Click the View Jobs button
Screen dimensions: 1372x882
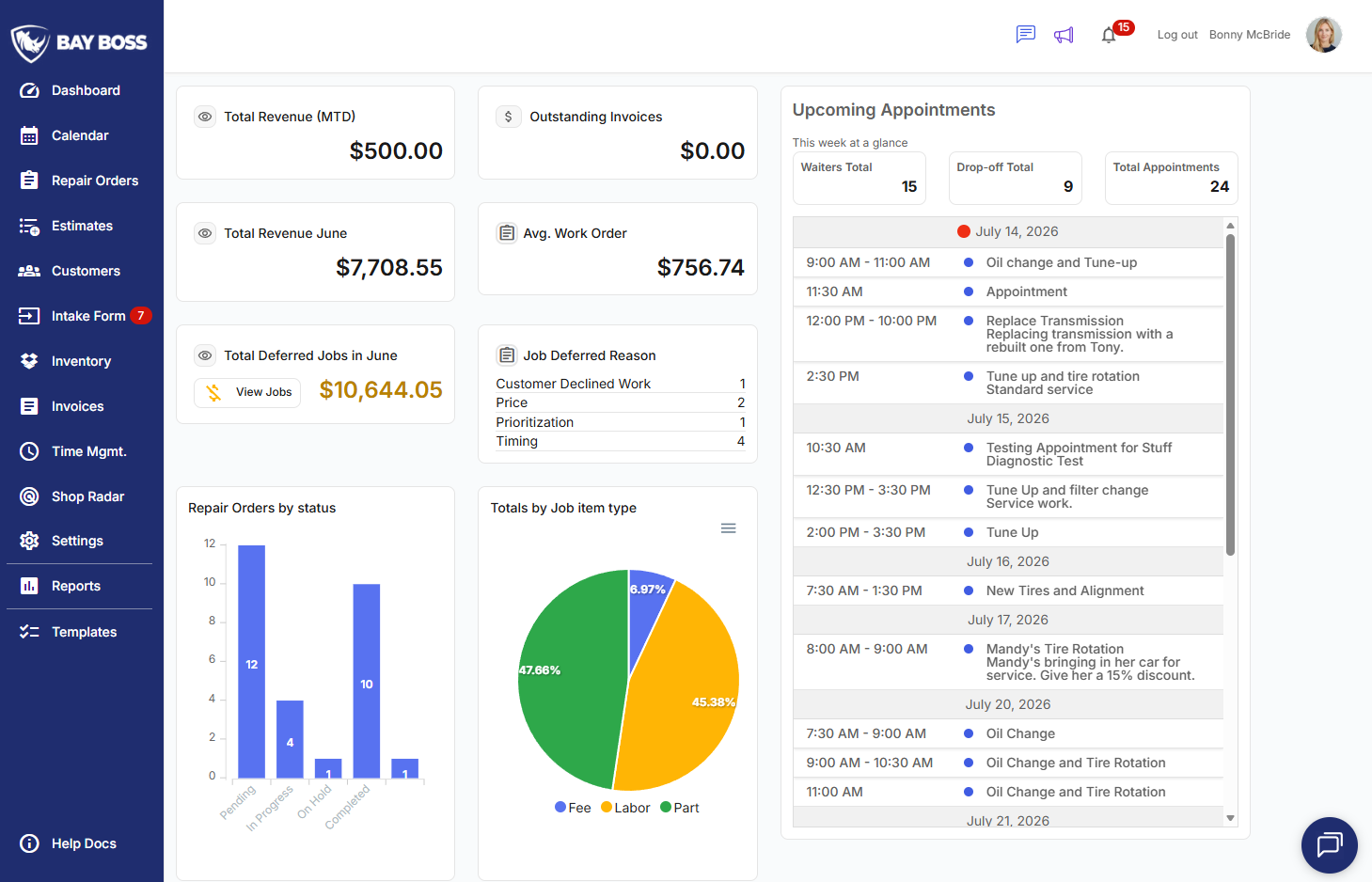coord(247,392)
